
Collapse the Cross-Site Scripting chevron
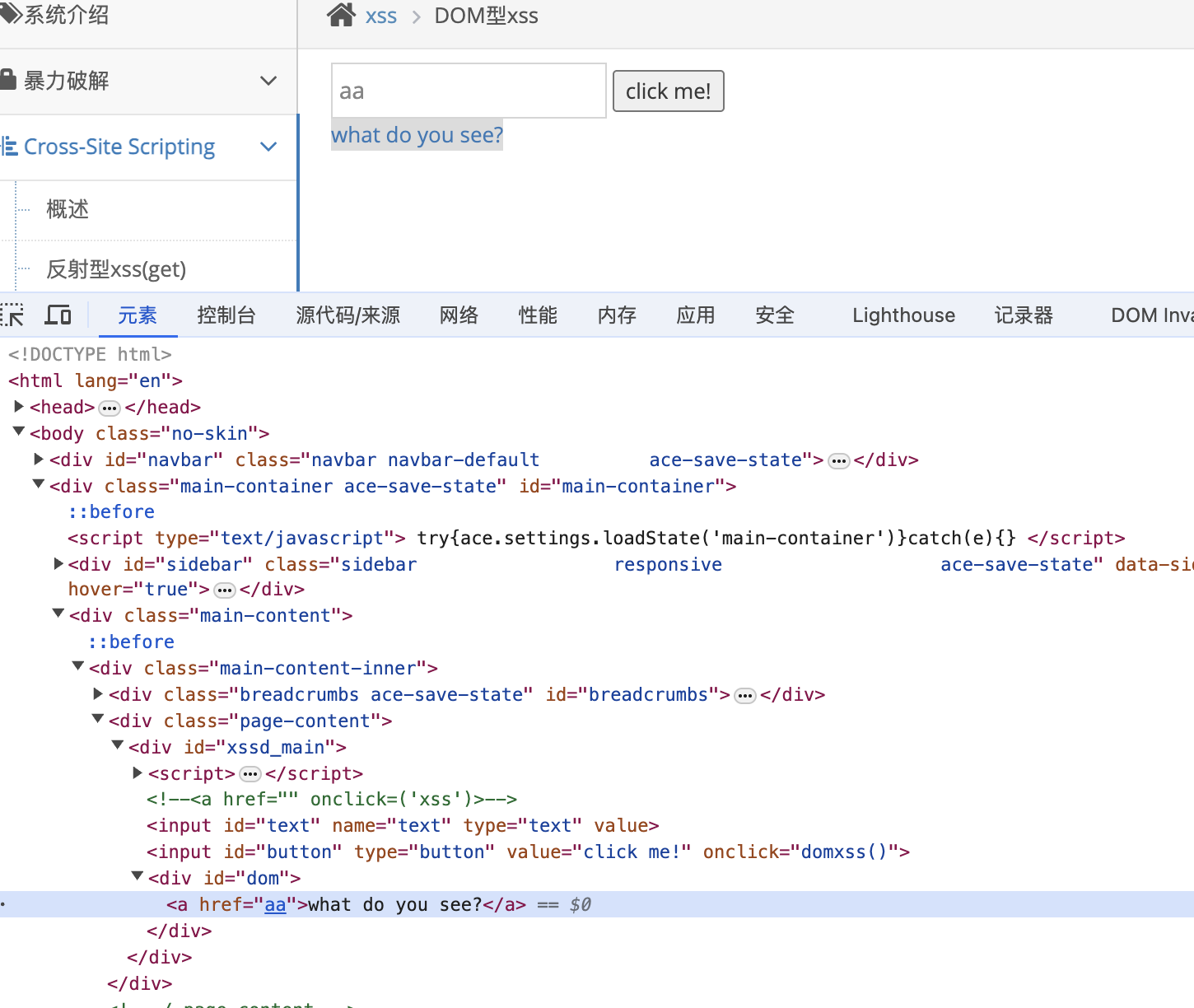[x=268, y=147]
